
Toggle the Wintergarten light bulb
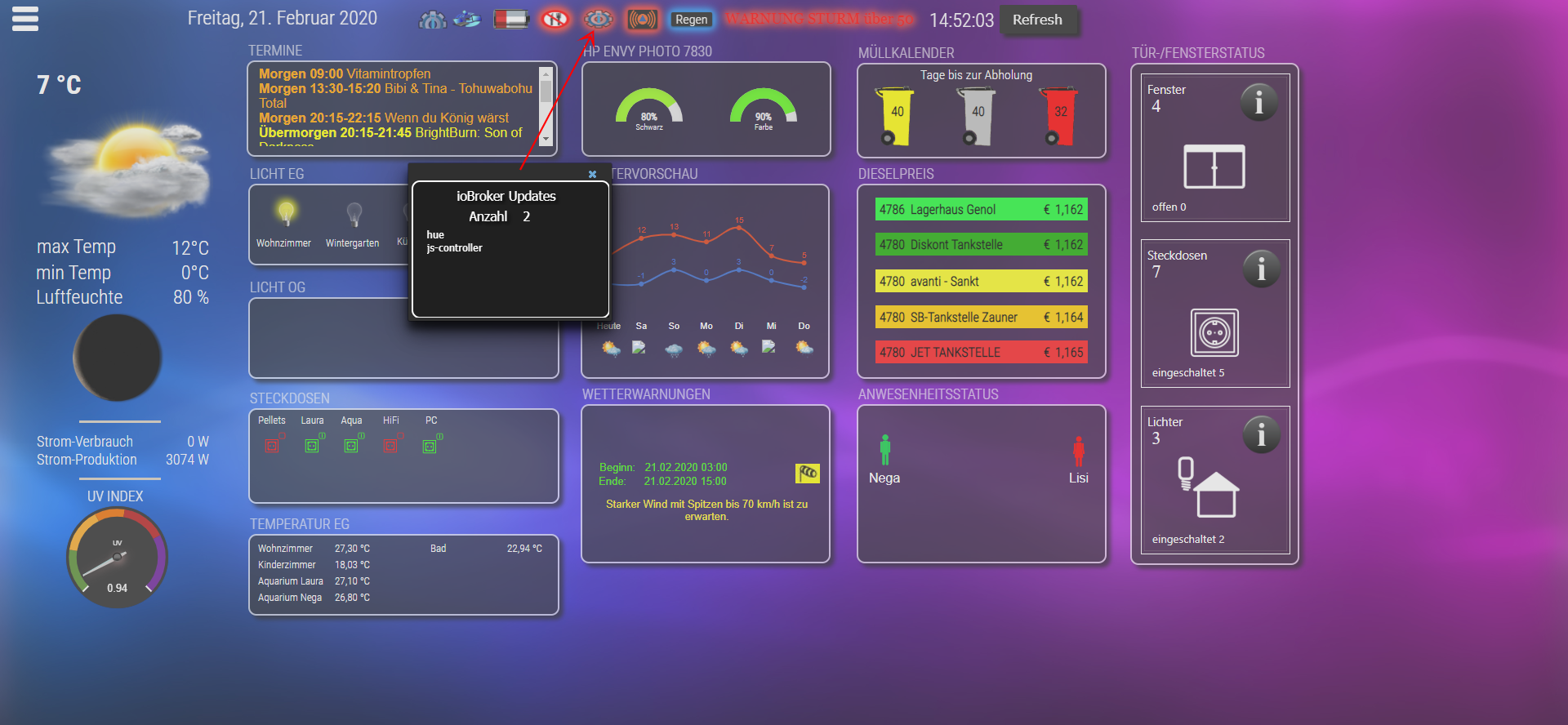(x=354, y=215)
